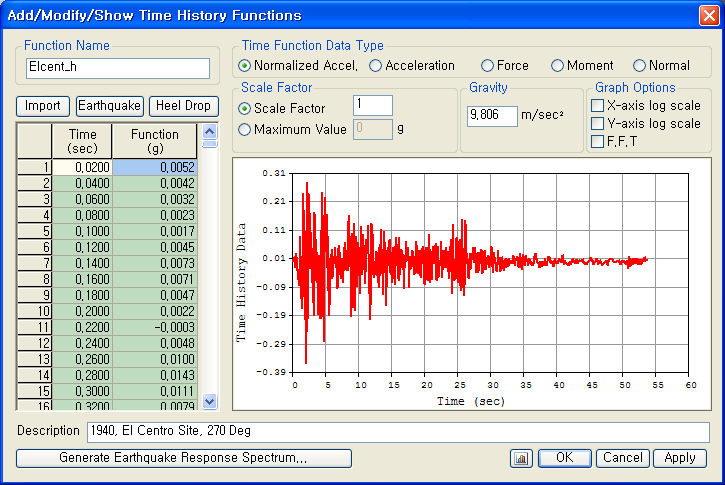This screenshot has width=725, height=485.
Task: Click the Function (g) column header
Action: 155,141
